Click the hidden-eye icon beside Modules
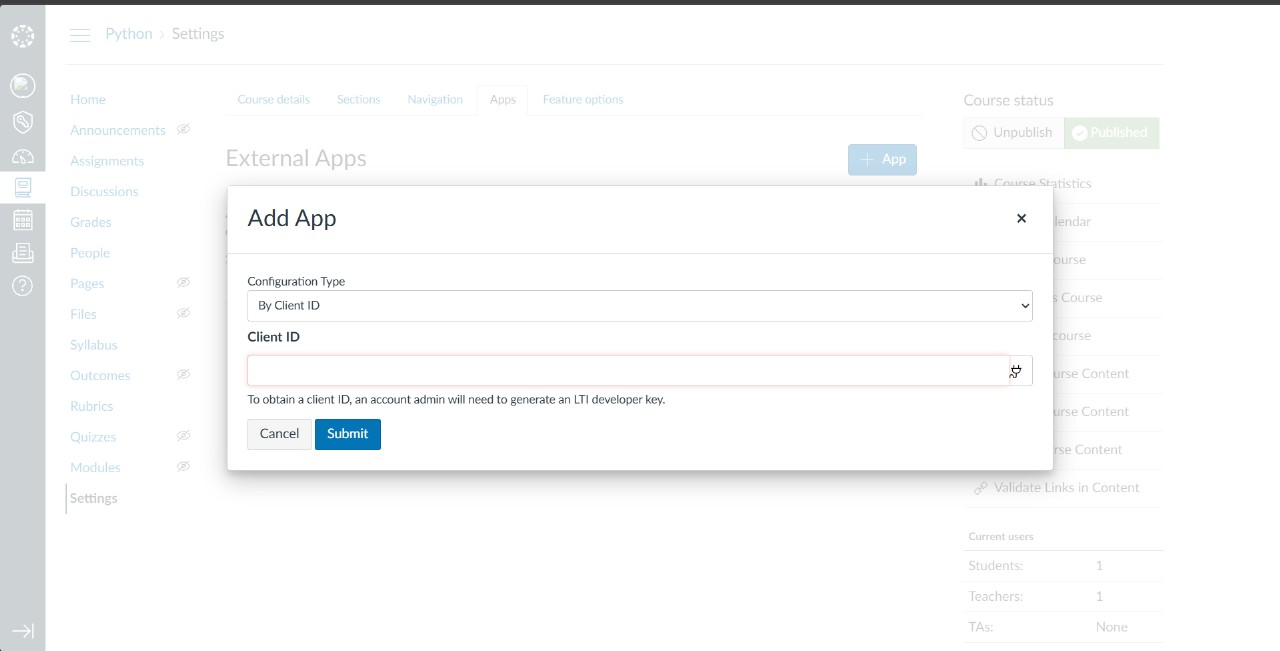1280x651 pixels. pos(183,467)
